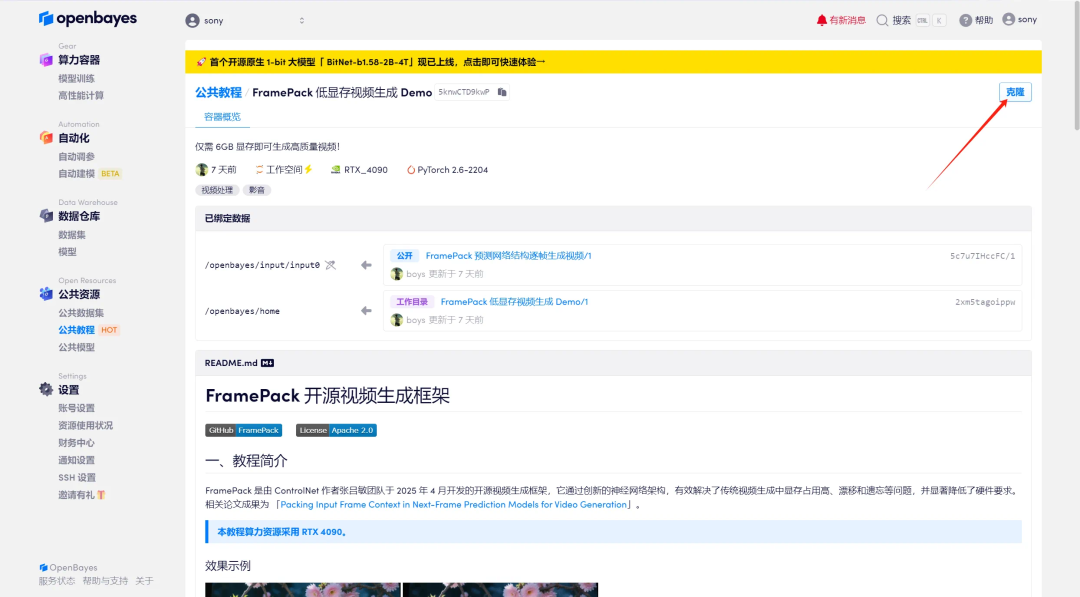
Task: Open the 算力容器 section icon in sidebar
Action: [46, 59]
